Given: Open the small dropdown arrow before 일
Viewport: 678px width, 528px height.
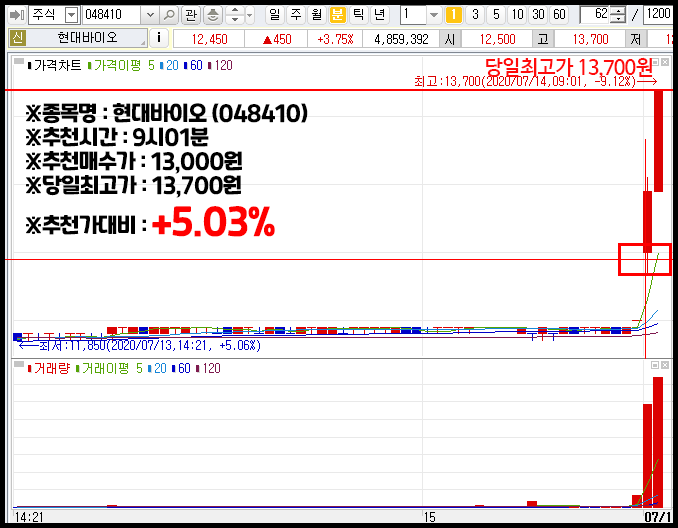Looking at the screenshot, I should point(249,16).
